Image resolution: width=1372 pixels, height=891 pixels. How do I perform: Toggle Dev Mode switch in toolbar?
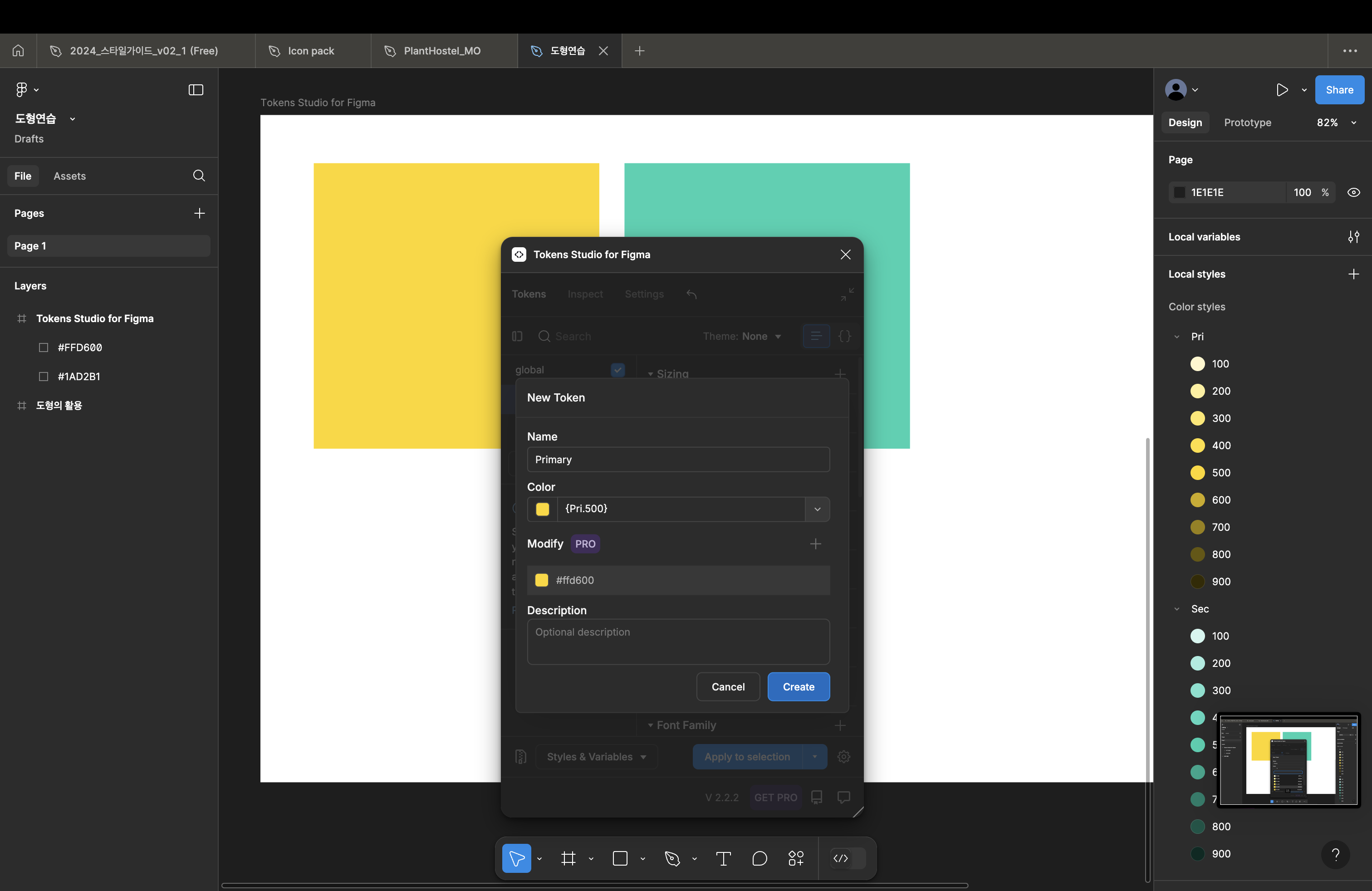(x=848, y=858)
